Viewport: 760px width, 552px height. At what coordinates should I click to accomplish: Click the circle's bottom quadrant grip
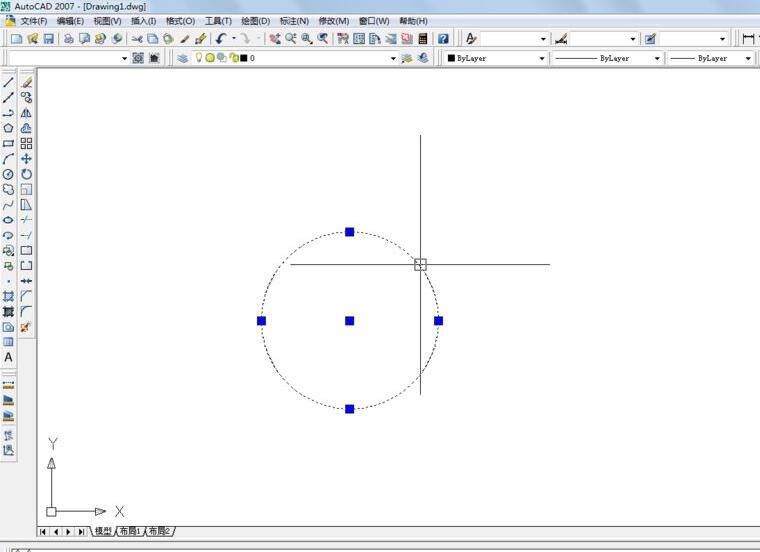pos(349,409)
